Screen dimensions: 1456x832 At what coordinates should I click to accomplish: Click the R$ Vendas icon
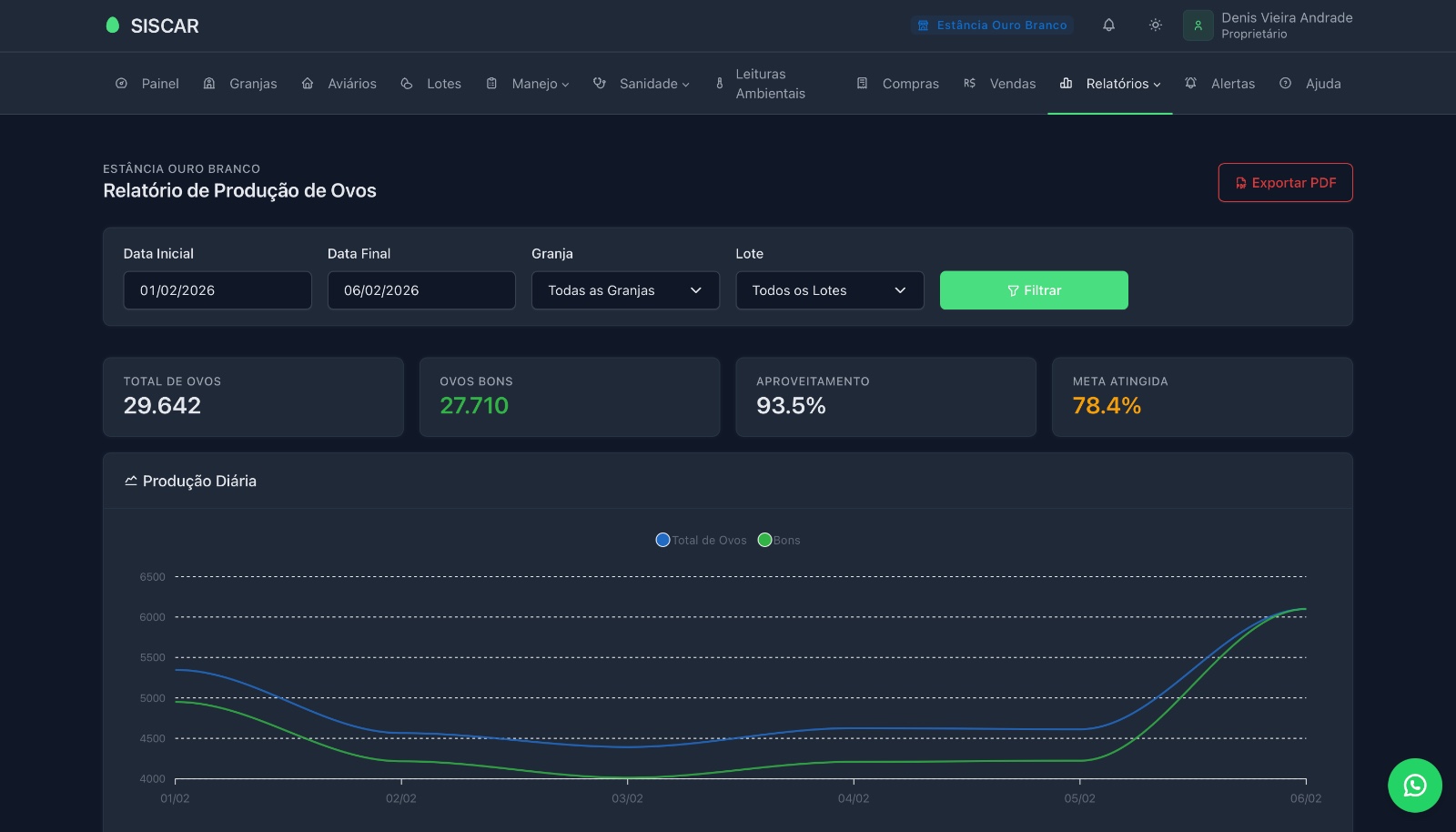[968, 83]
